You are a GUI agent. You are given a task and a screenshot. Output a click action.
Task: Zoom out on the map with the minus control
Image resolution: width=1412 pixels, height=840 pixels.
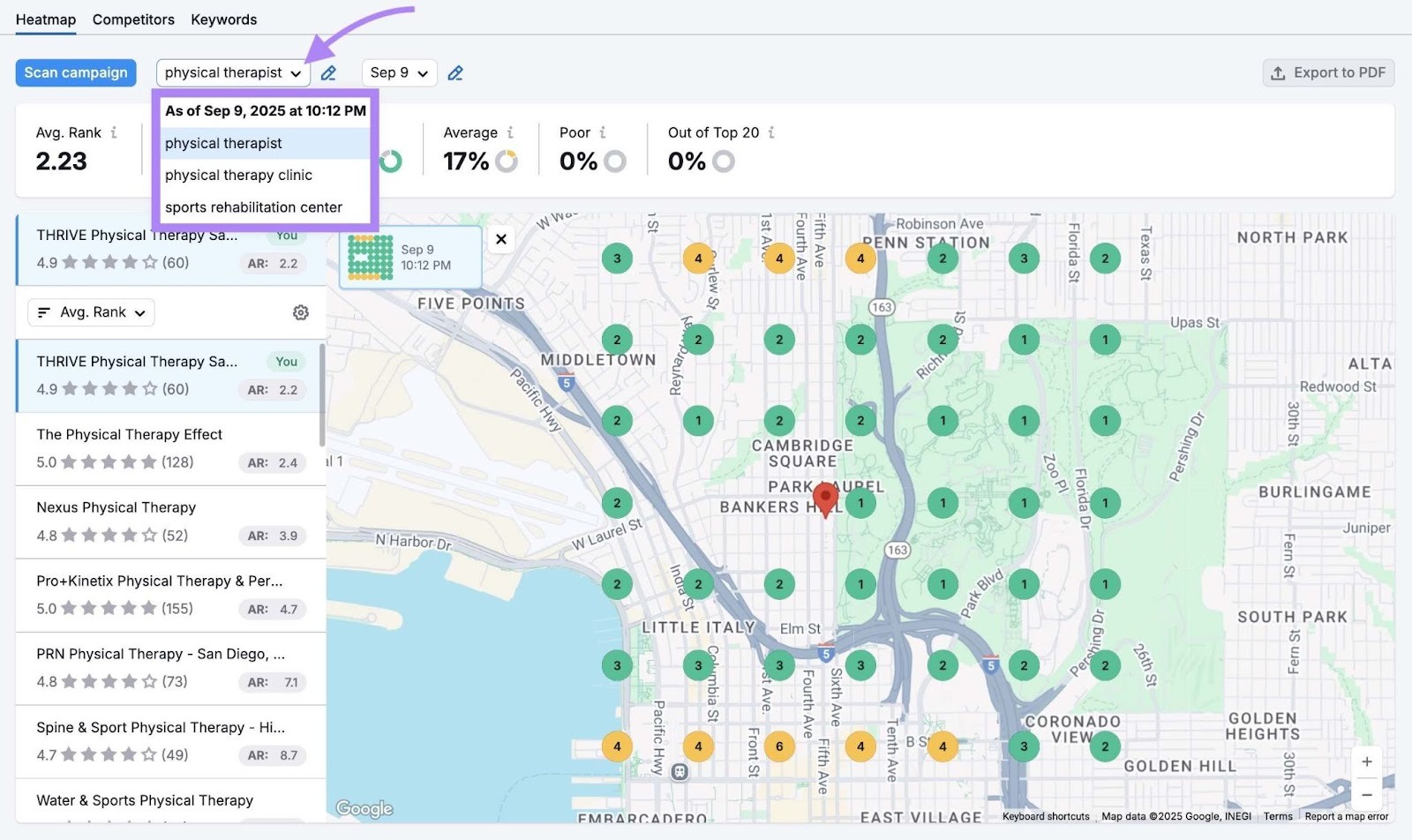(x=1367, y=794)
